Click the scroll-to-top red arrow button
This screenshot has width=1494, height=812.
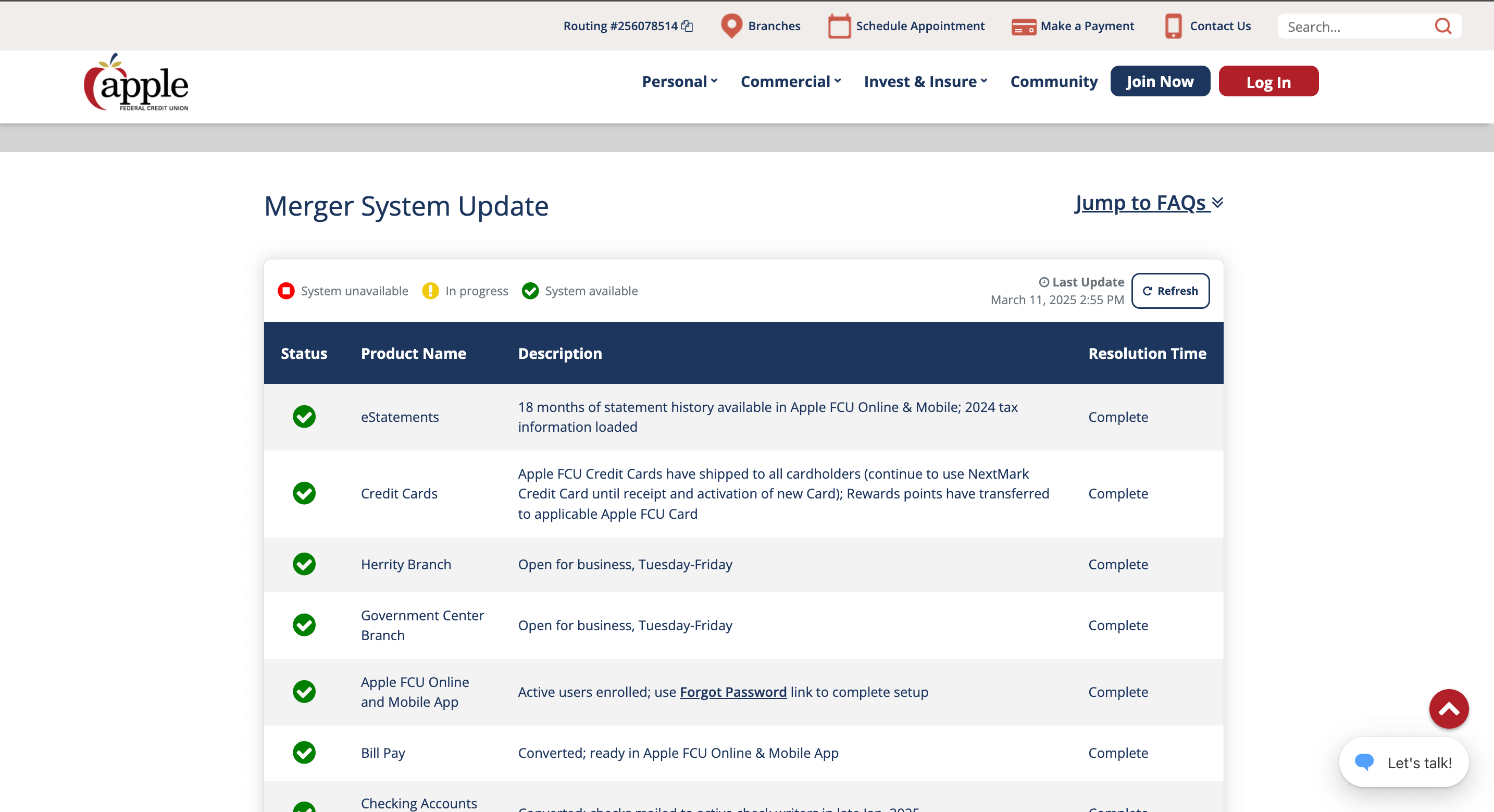[x=1448, y=709]
